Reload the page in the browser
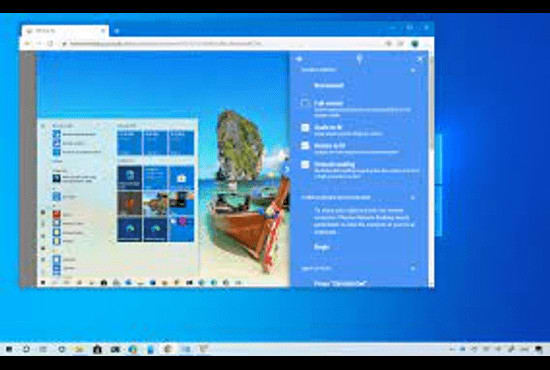The width and height of the screenshot is (550, 370). pyautogui.click(x=51, y=43)
